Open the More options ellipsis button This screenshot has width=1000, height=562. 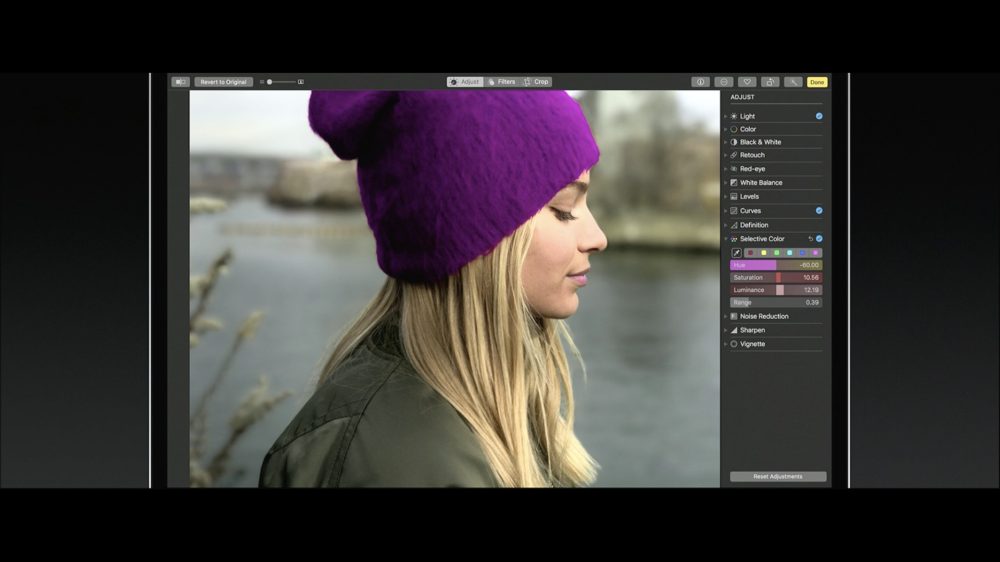[x=723, y=82]
